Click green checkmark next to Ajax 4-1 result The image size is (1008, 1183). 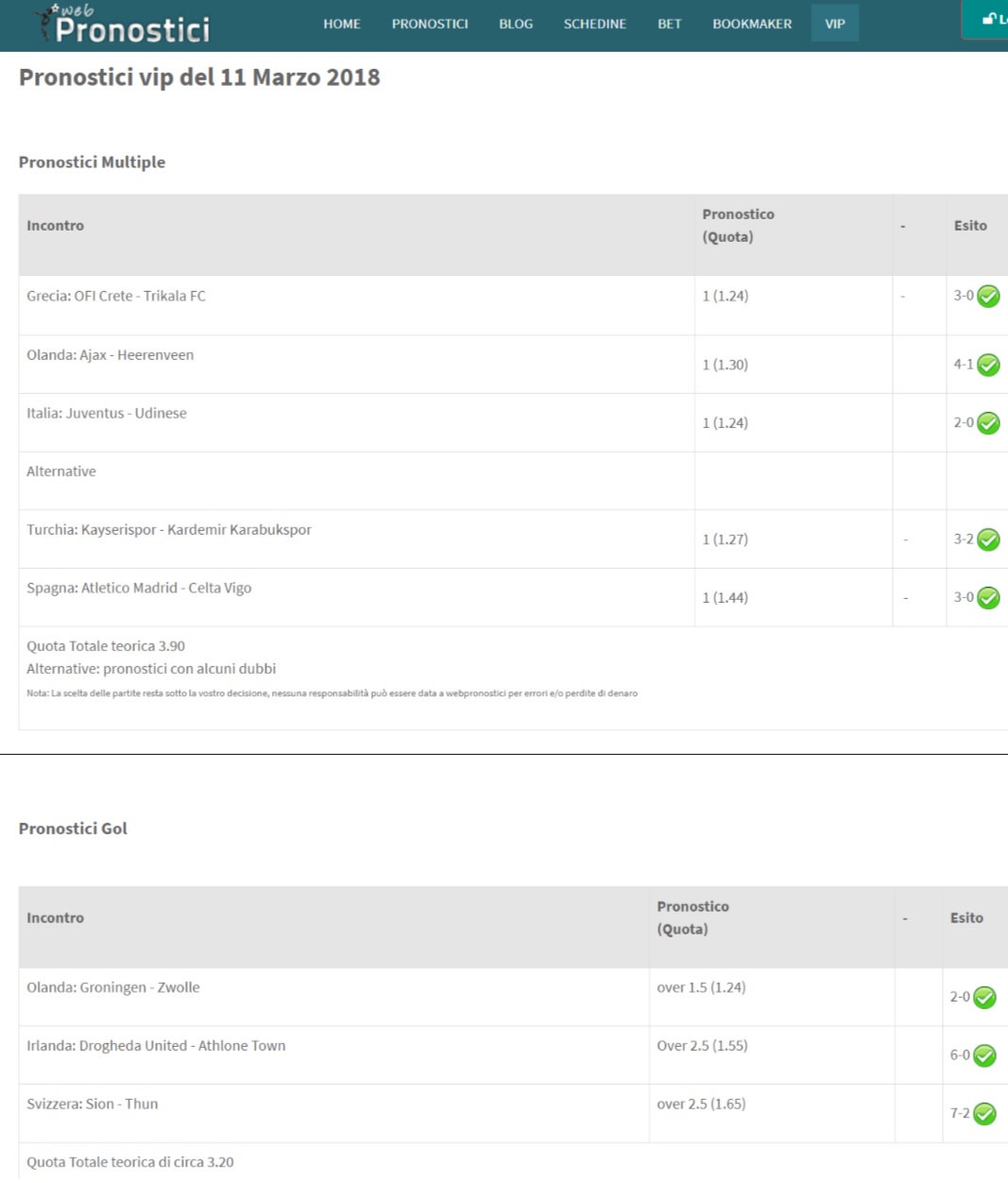coord(988,365)
